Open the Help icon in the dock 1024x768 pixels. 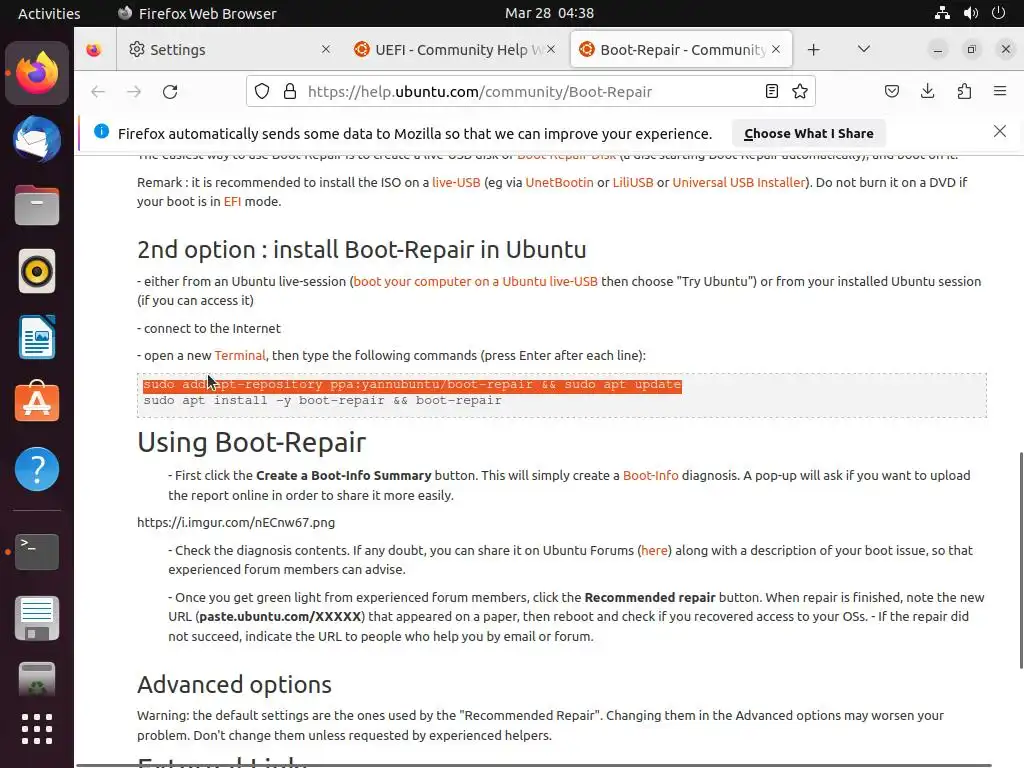coord(37,469)
